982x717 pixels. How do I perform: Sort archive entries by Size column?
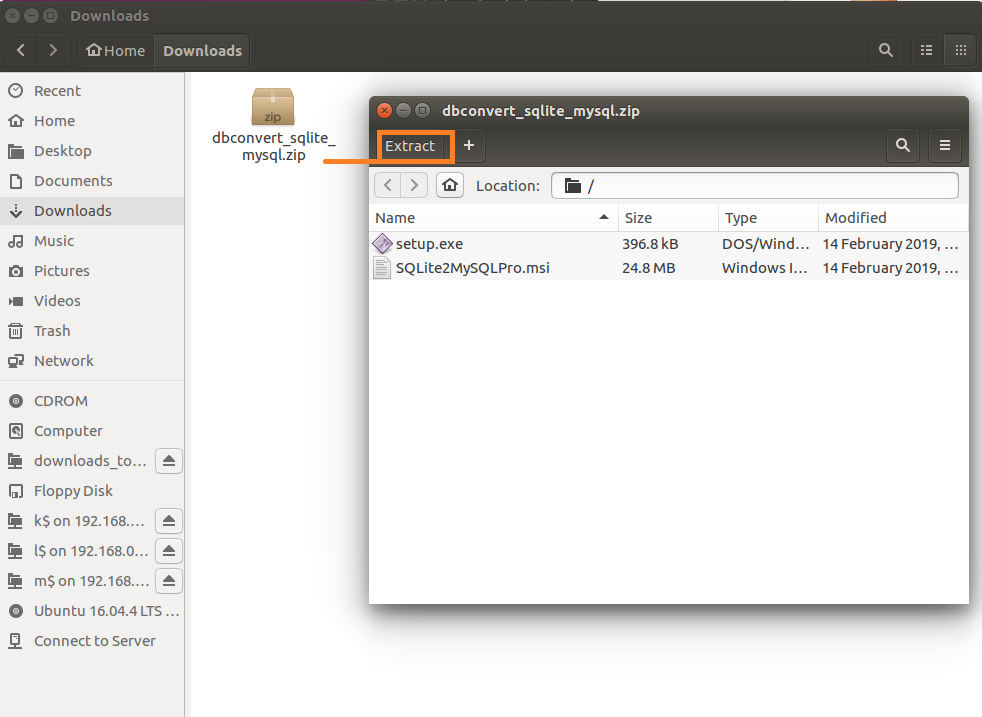668,218
